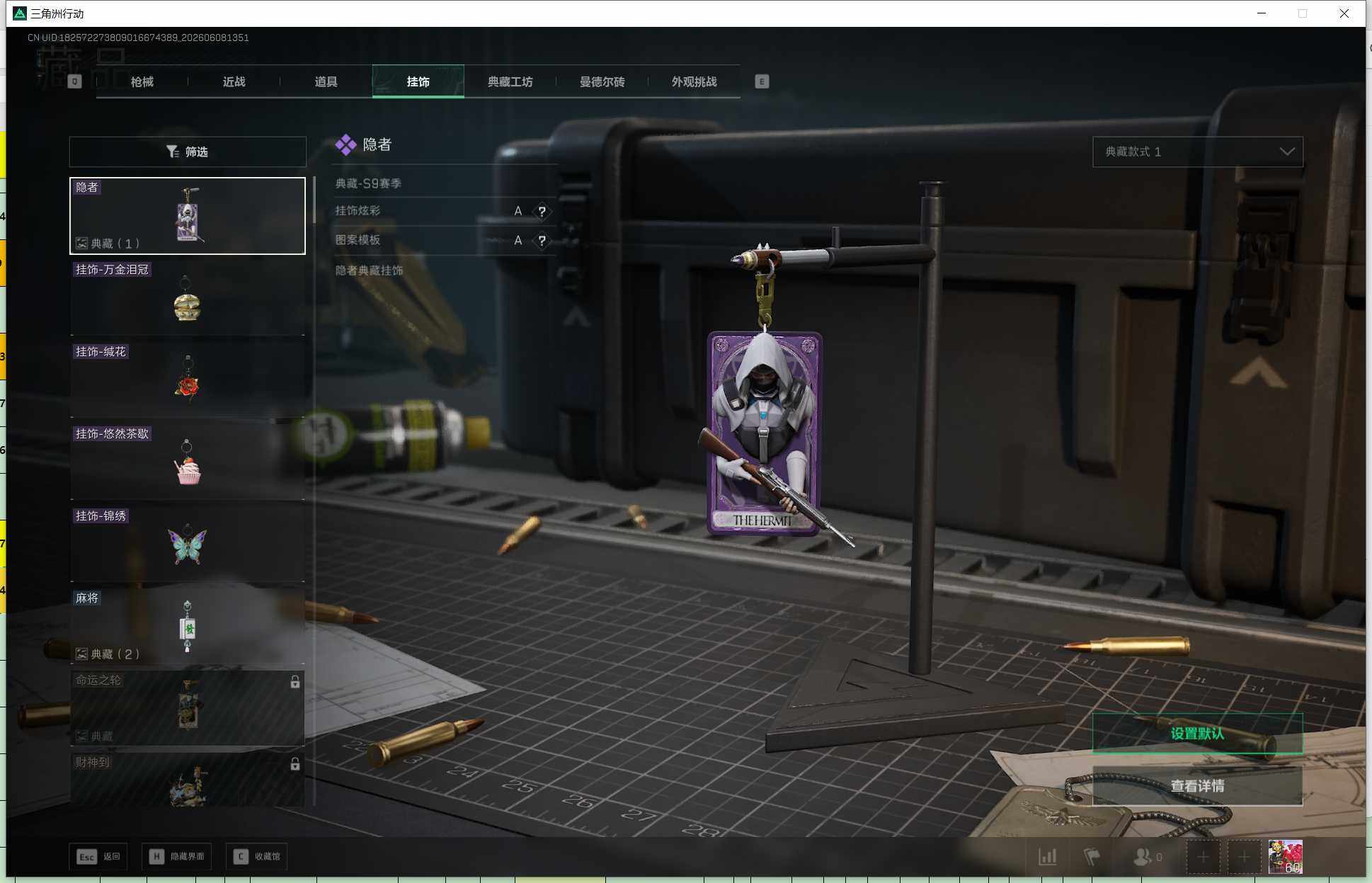This screenshot has width=1372, height=883.
Task: Click the flag icon in bottom bar
Action: pos(1092,857)
